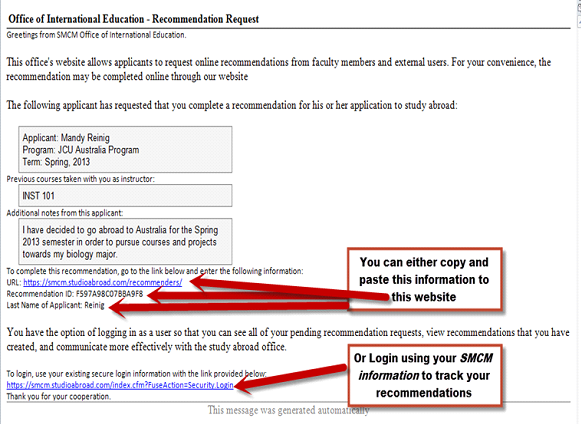The image size is (581, 424).
Task: Click the 'copy and paste this information' callout
Action: (424, 279)
